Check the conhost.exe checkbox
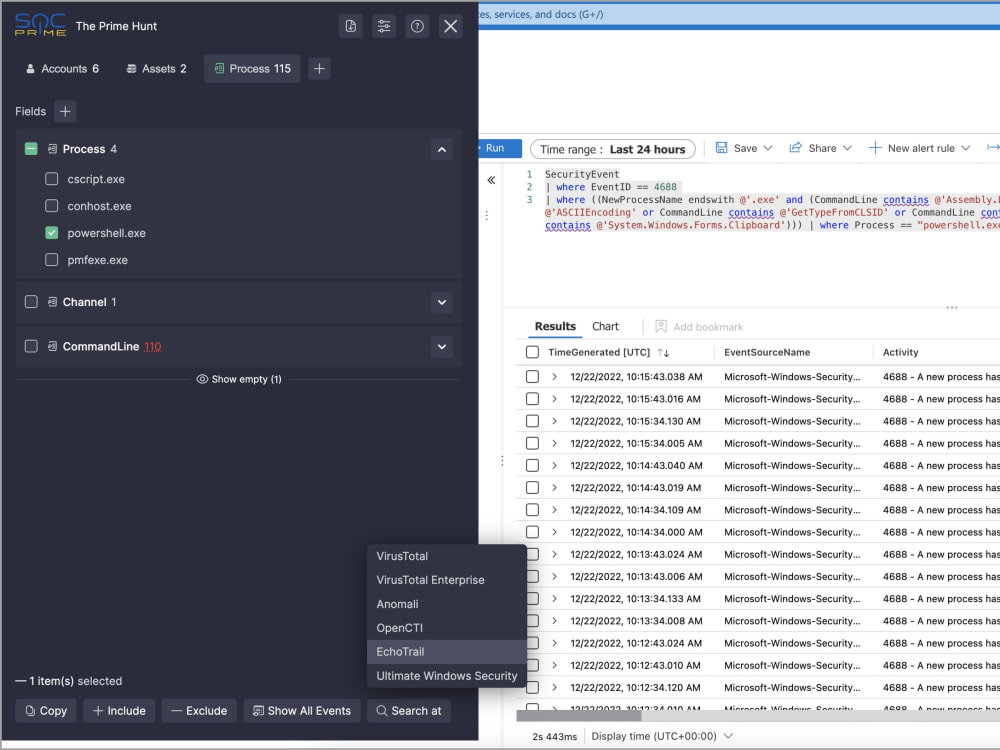 (x=52, y=206)
